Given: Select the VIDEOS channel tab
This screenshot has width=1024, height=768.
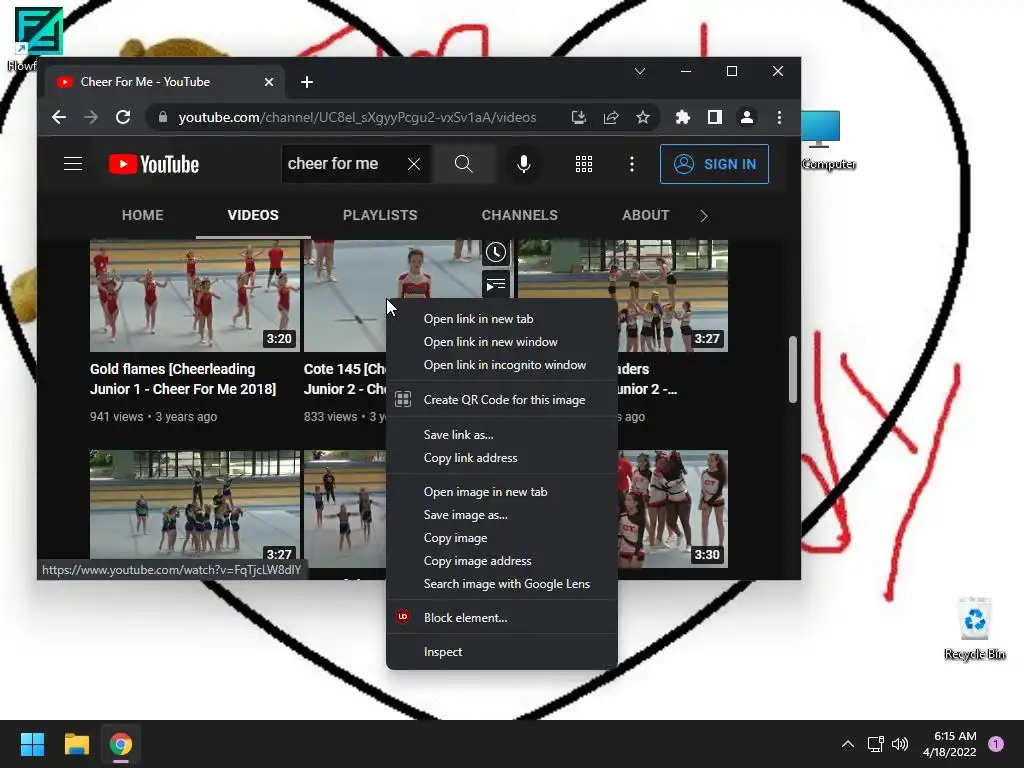Looking at the screenshot, I should click(x=253, y=216).
